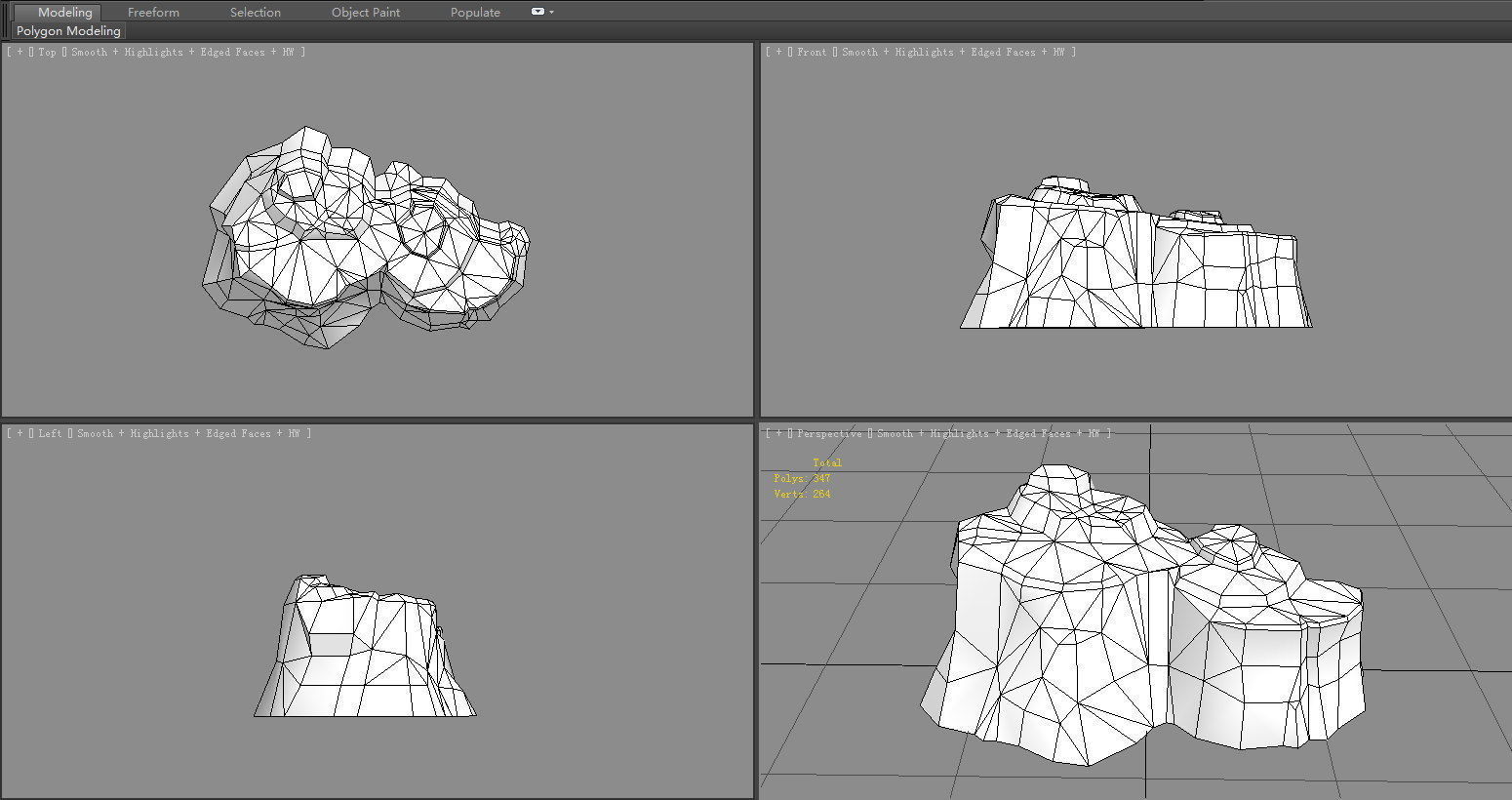Select the rock mesh in the Left viewport
Screen dimensions: 1512x800
365,646
